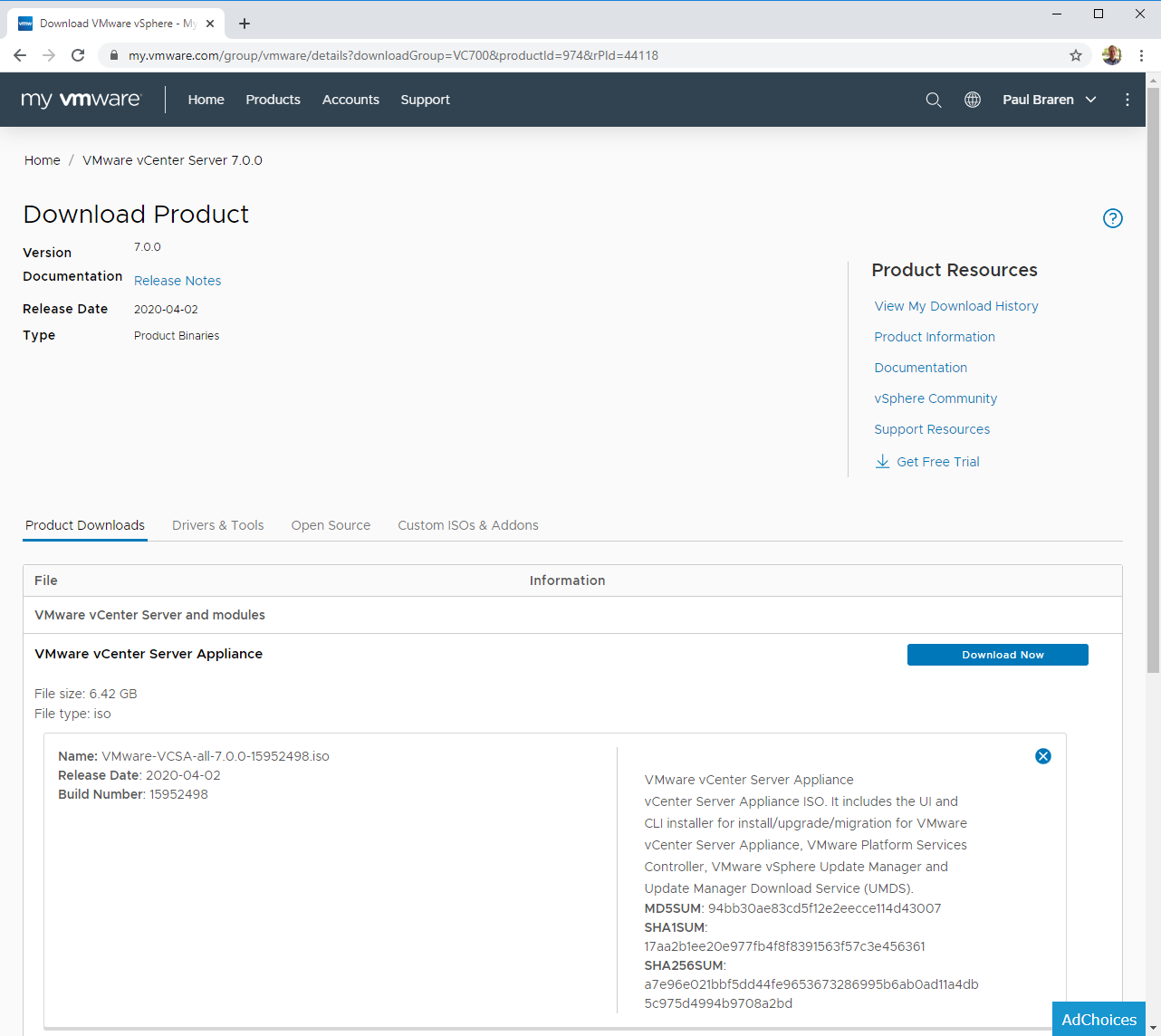Click the padlock site security icon
This screenshot has width=1161, height=1036.
click(113, 55)
